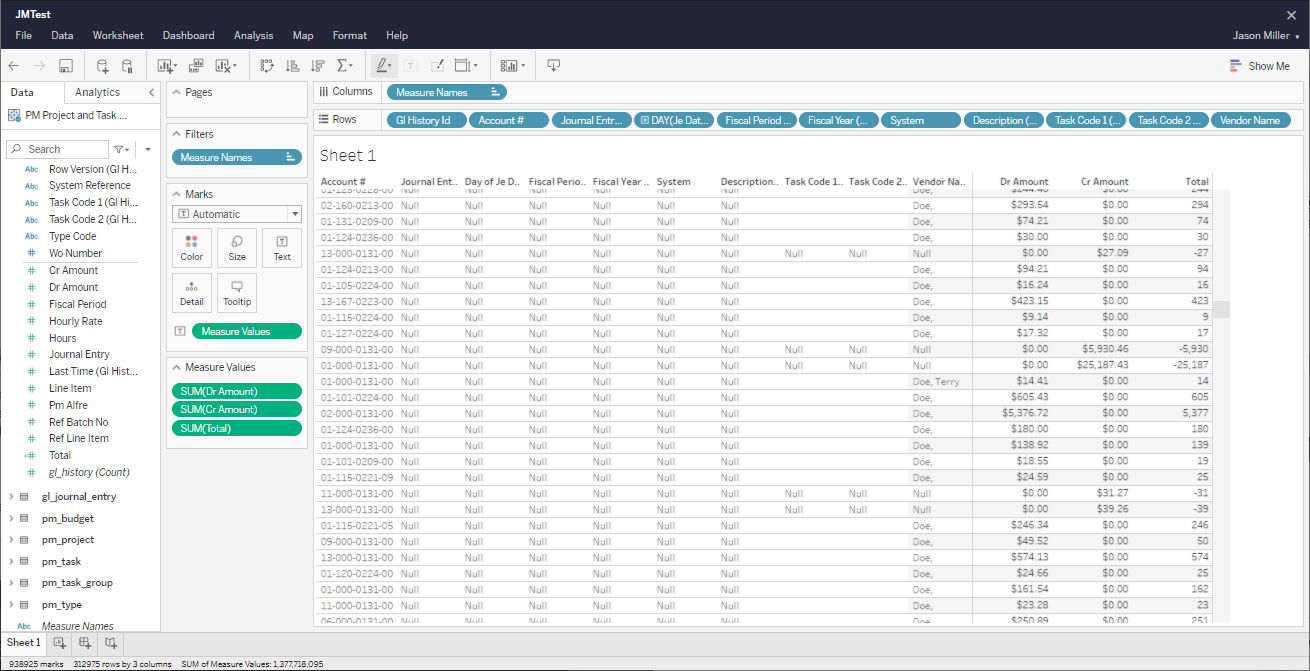Click the Size marks button

[x=237, y=248]
